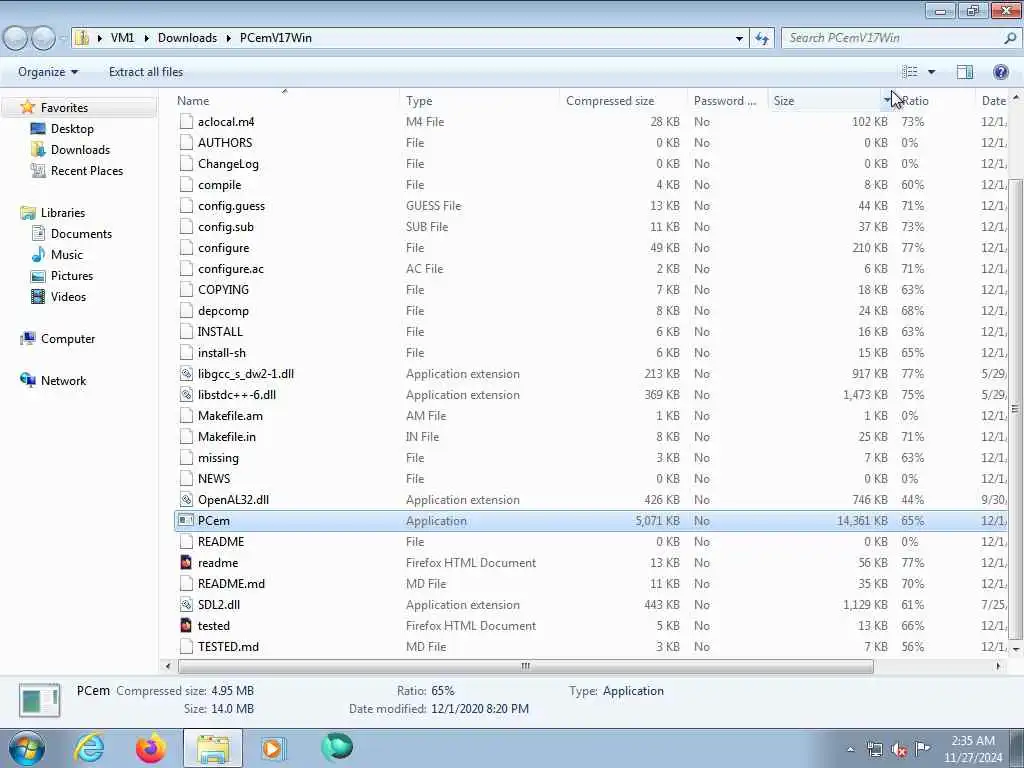The height and width of the screenshot is (768, 1024).
Task: Select the README.md file
Action: point(231,583)
